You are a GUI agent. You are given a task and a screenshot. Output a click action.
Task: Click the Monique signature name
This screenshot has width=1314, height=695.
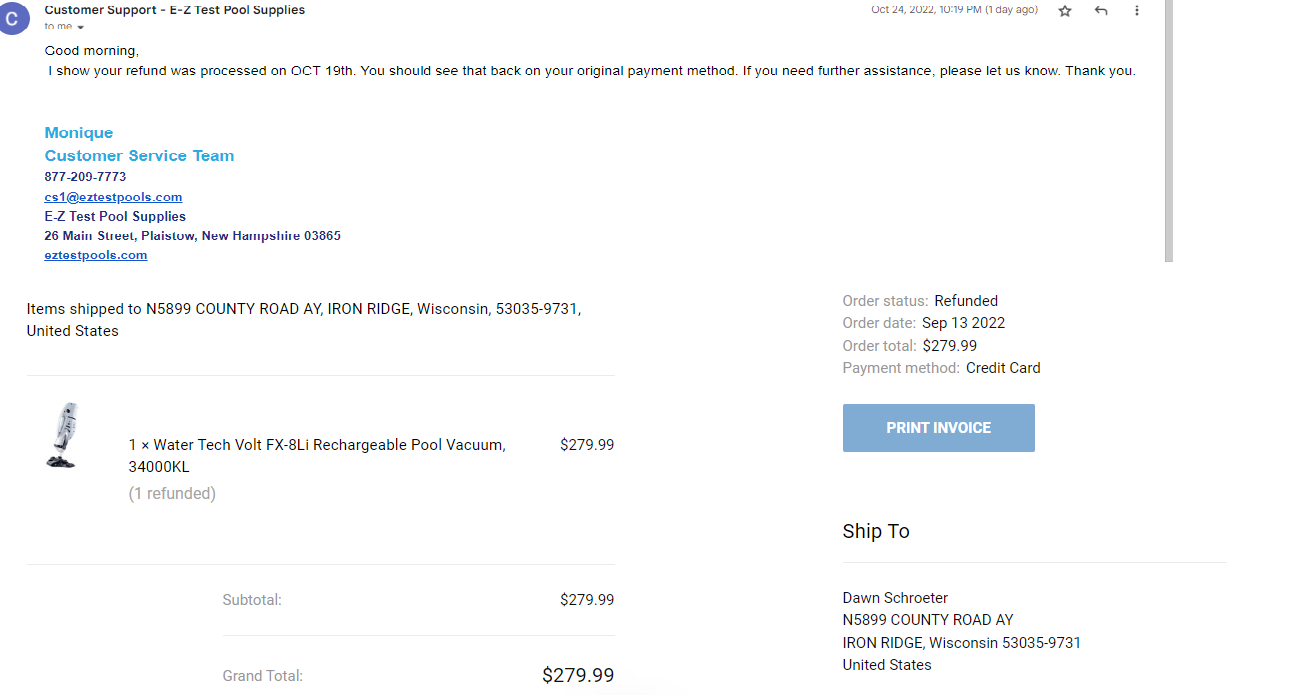79,133
